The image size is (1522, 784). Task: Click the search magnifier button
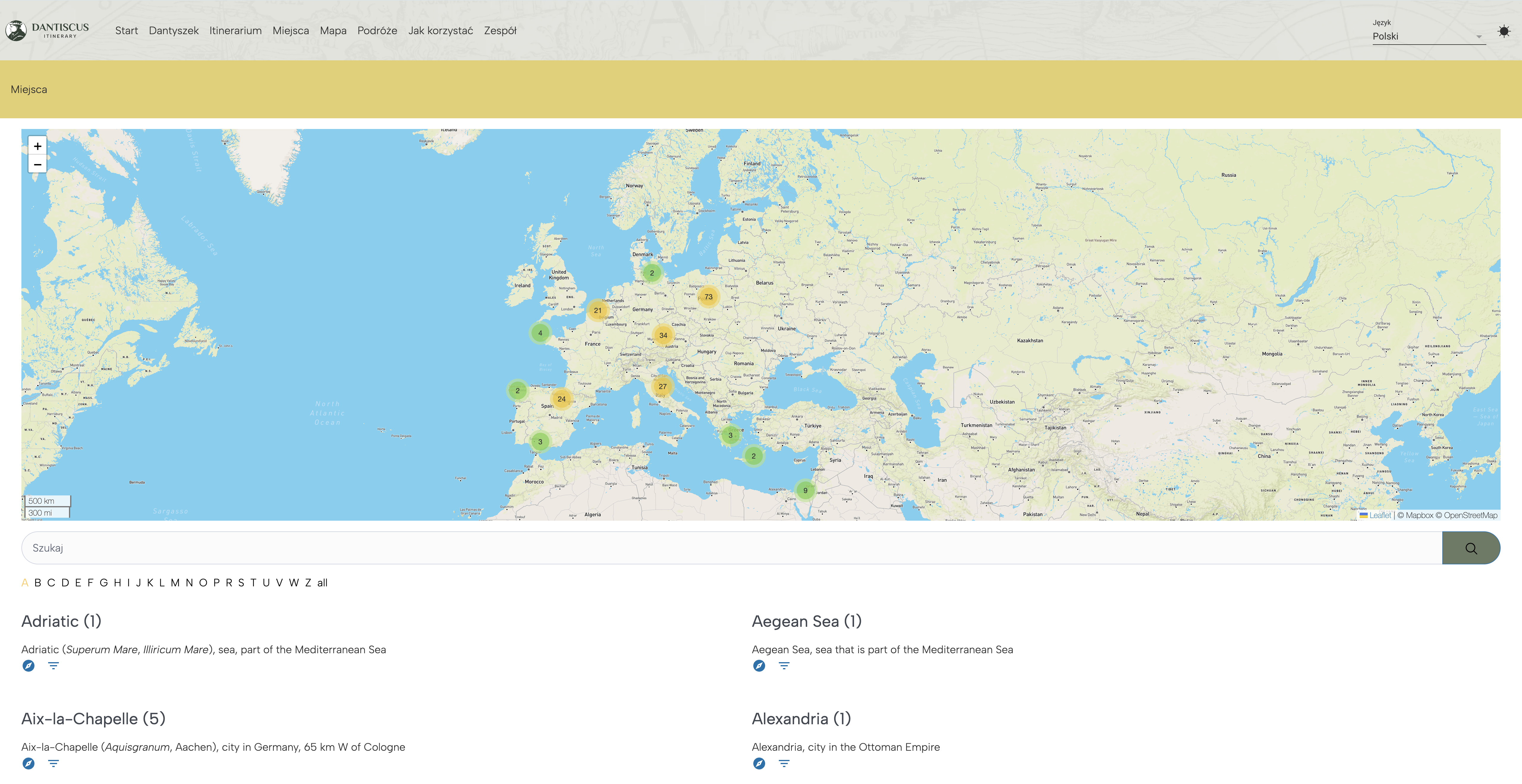[1471, 548]
